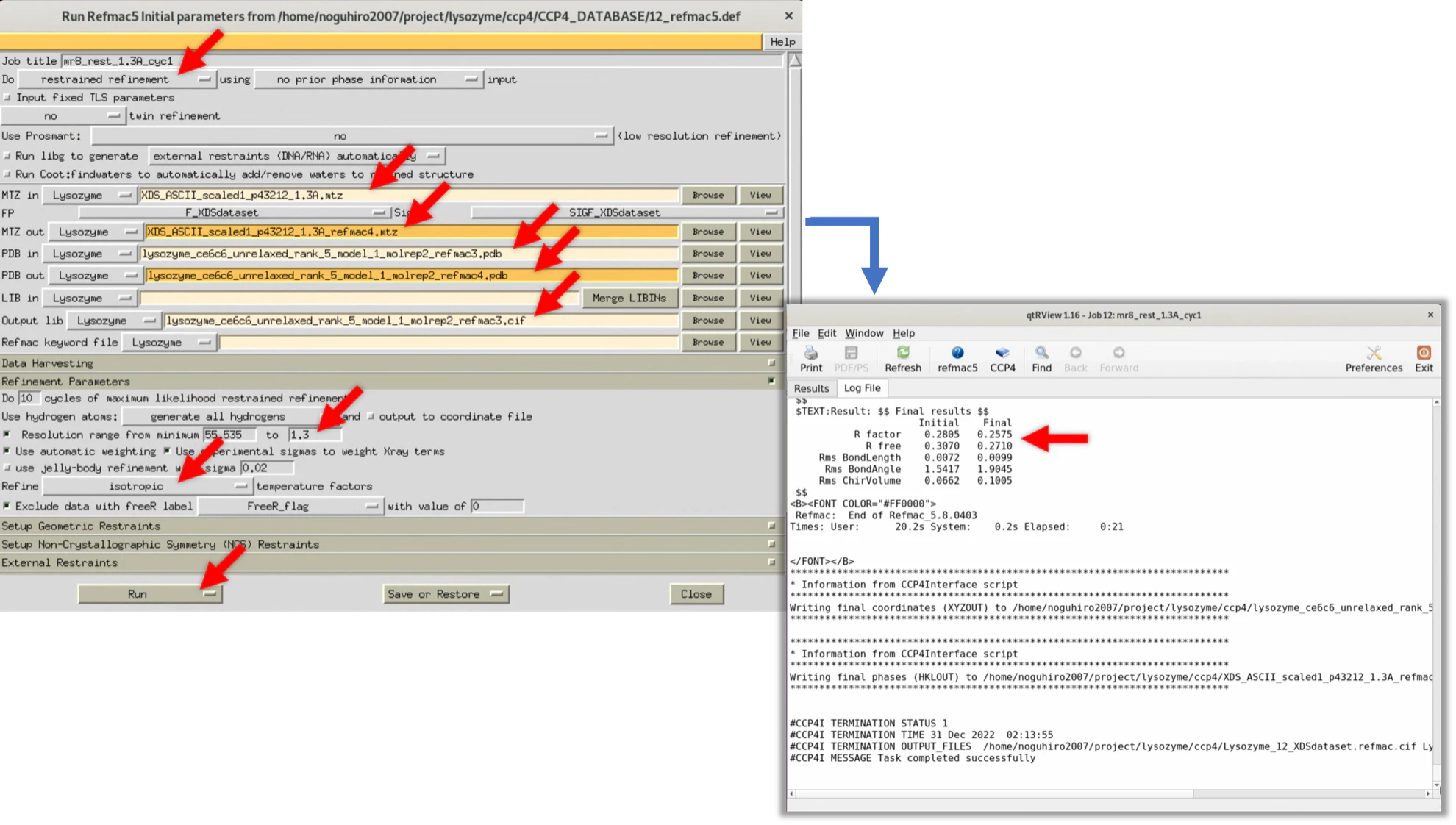Open generate all hydrogens dropdown
The height and width of the screenshot is (825, 1456).
click(230, 416)
